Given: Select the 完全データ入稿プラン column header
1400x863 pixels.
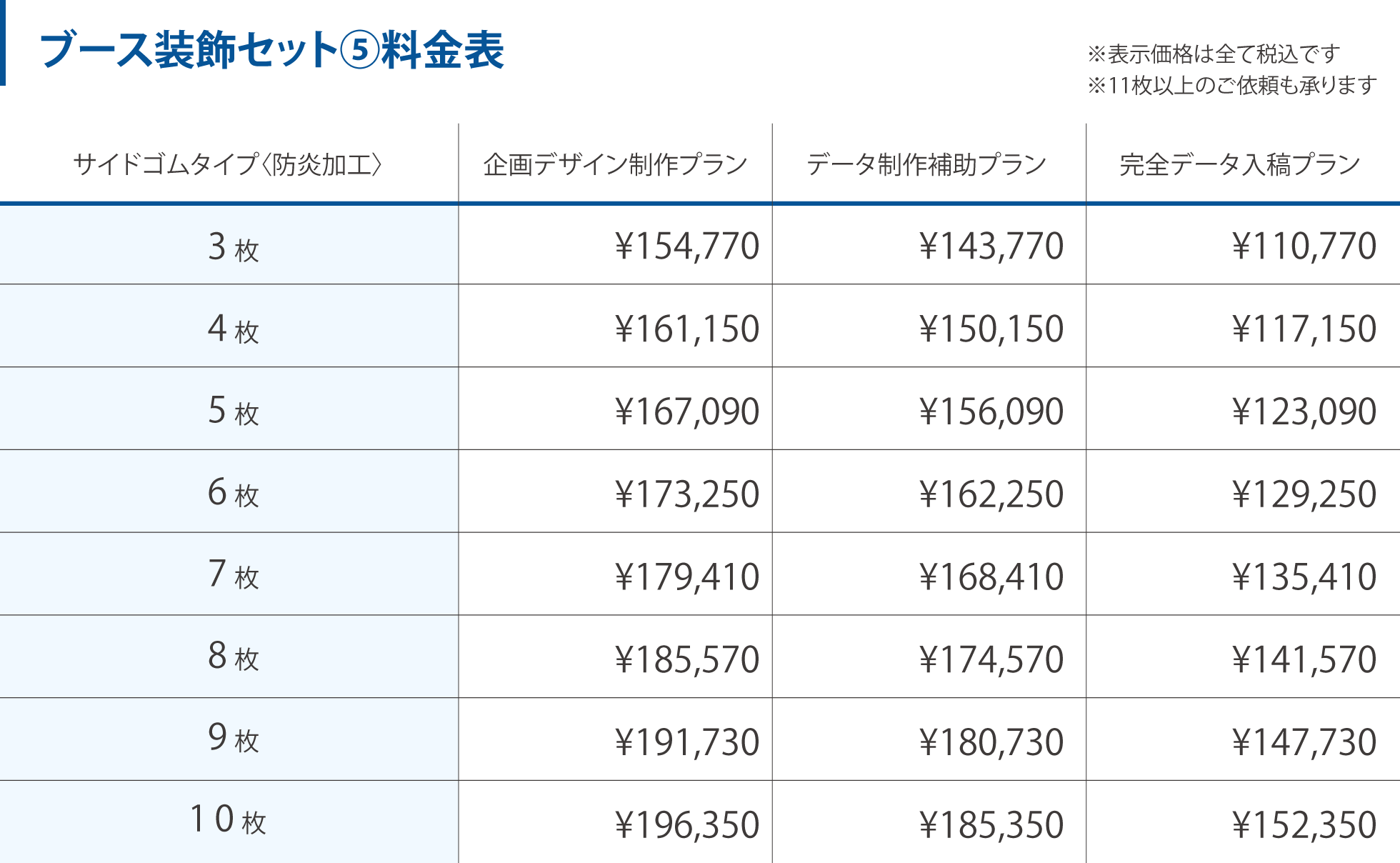Looking at the screenshot, I should pos(1240,164).
